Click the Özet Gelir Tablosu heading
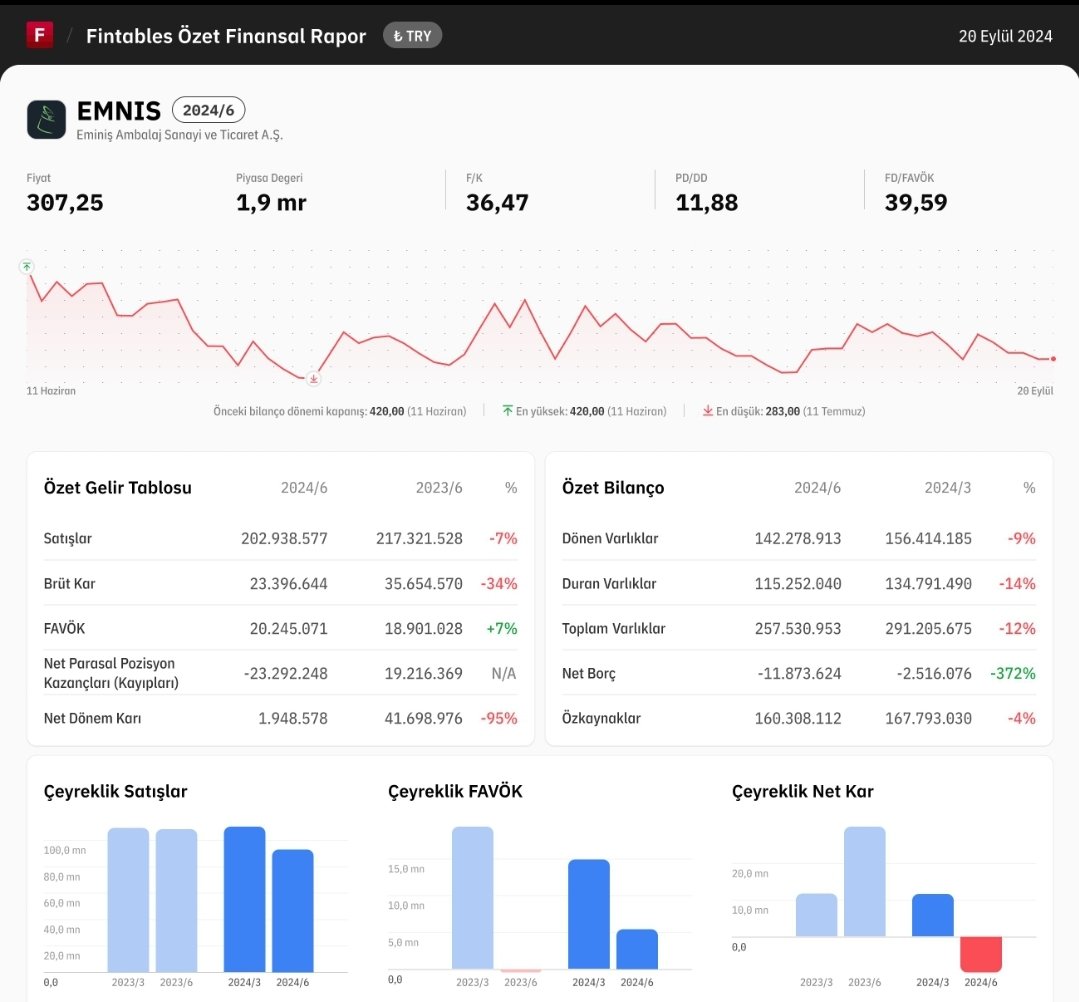The height and width of the screenshot is (1002, 1079). click(118, 487)
